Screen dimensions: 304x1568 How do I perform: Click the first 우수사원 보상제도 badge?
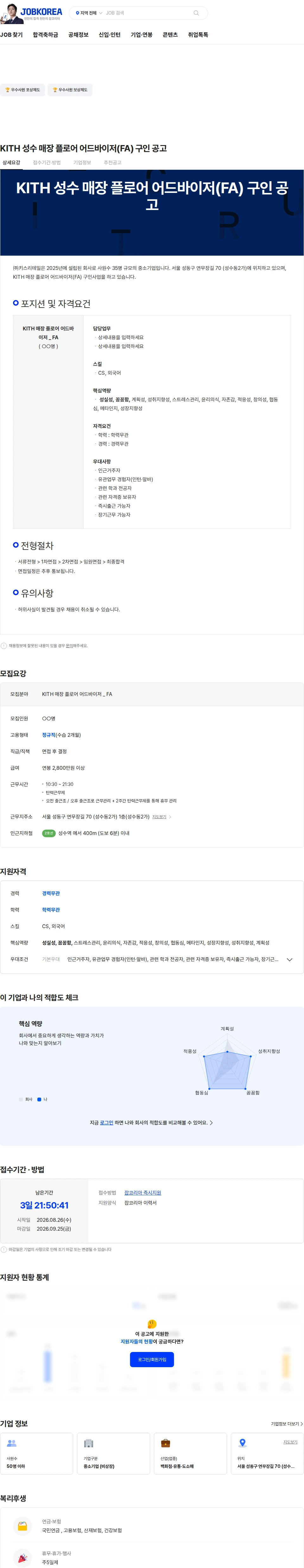tap(22, 90)
